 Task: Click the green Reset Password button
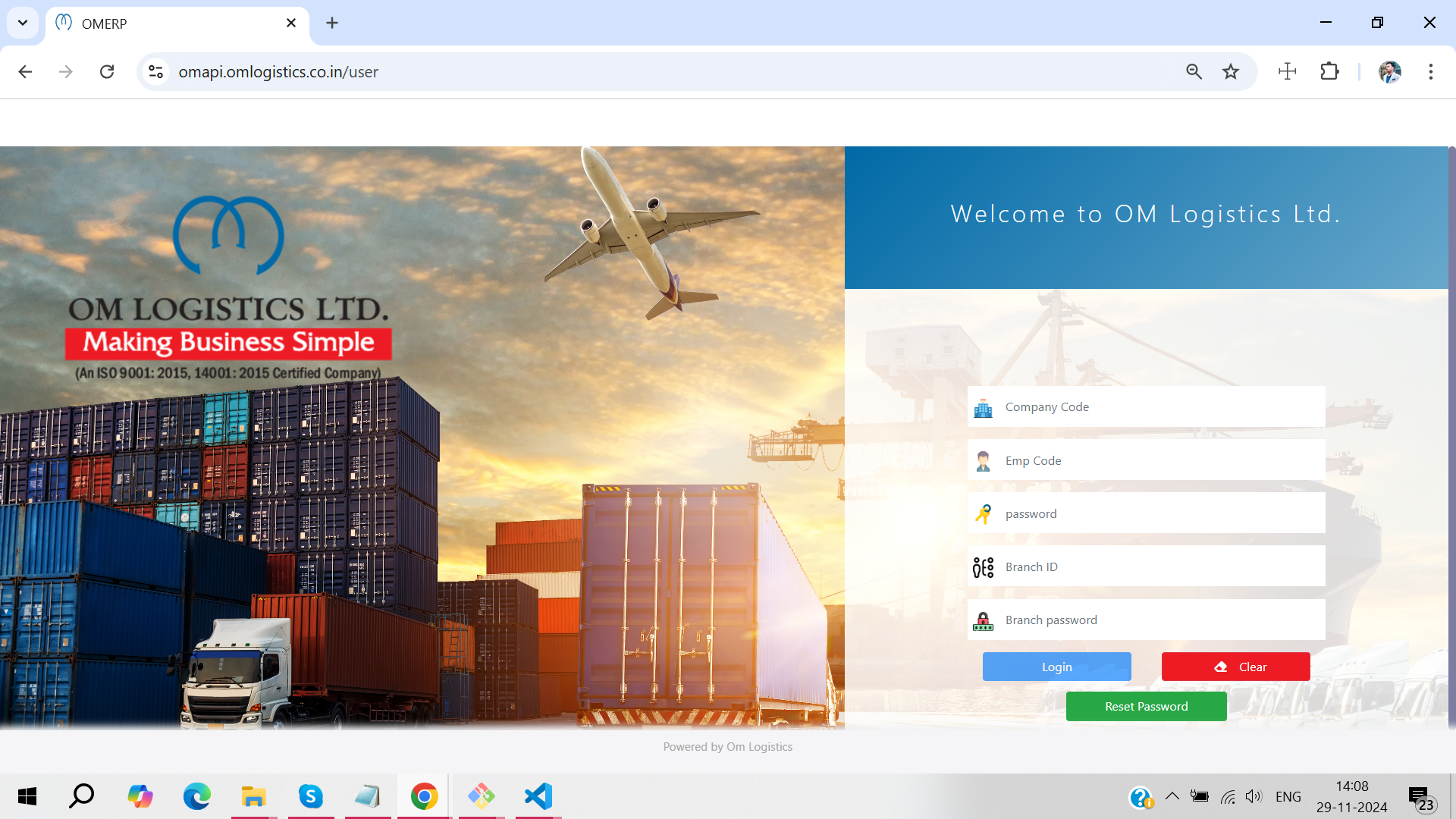click(x=1146, y=706)
